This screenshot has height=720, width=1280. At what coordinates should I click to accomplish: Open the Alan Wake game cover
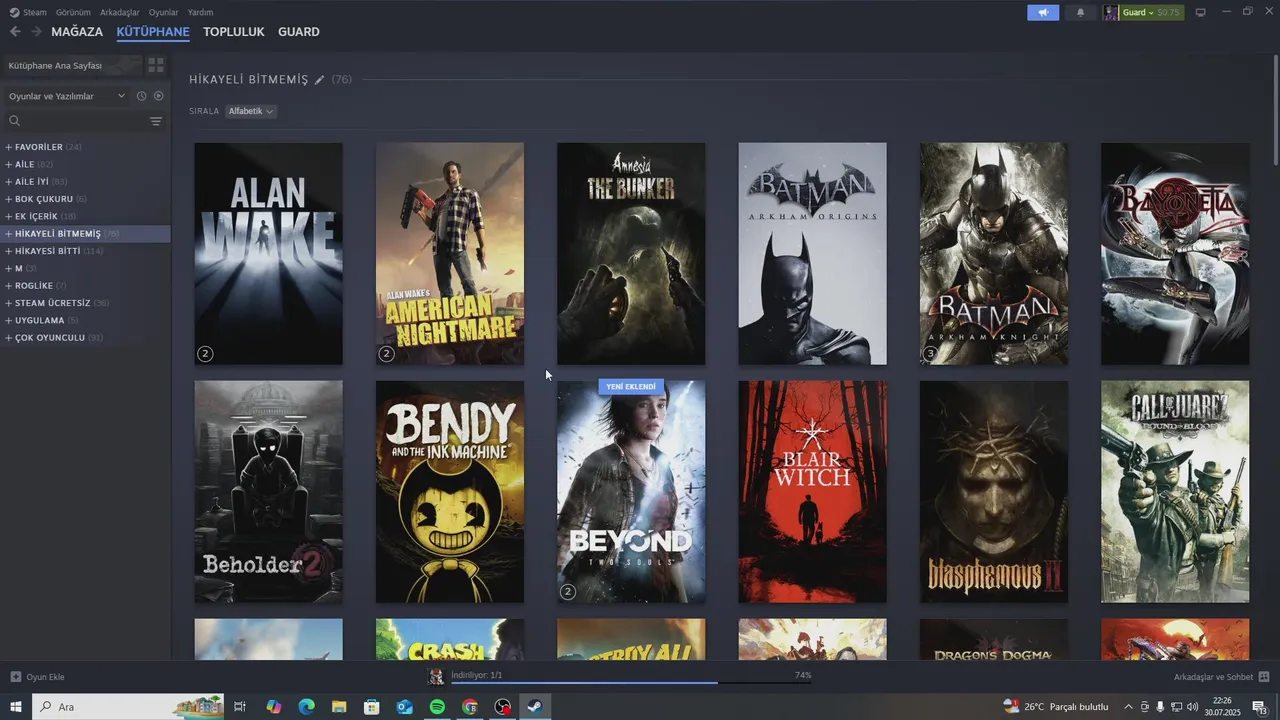coord(268,254)
